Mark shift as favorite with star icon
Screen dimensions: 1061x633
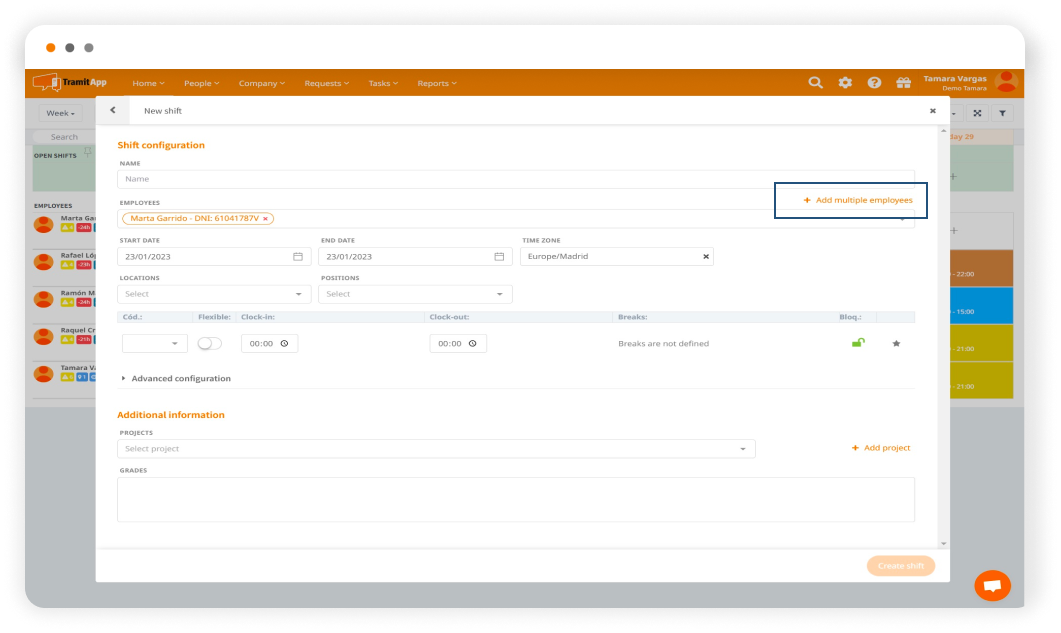pyautogui.click(x=896, y=343)
